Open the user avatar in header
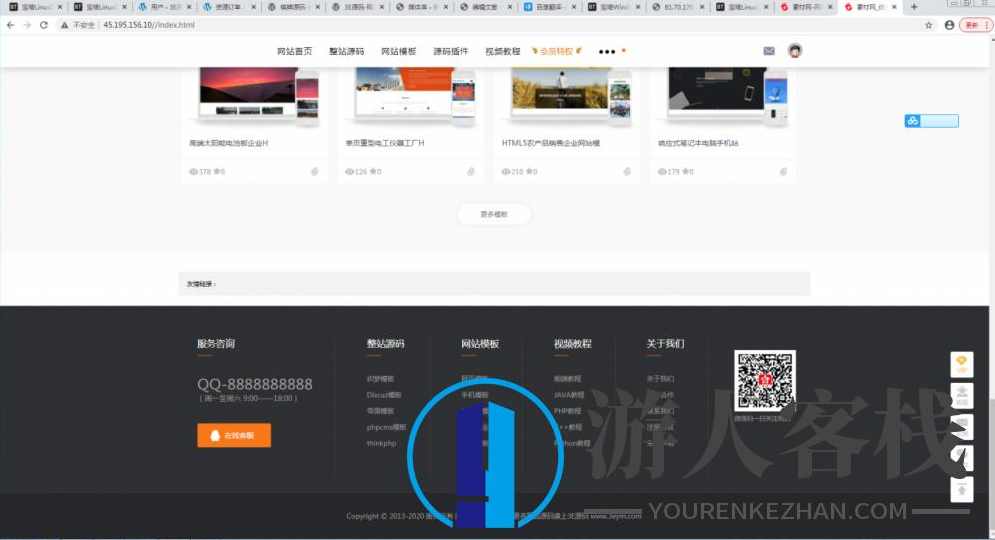 [794, 51]
